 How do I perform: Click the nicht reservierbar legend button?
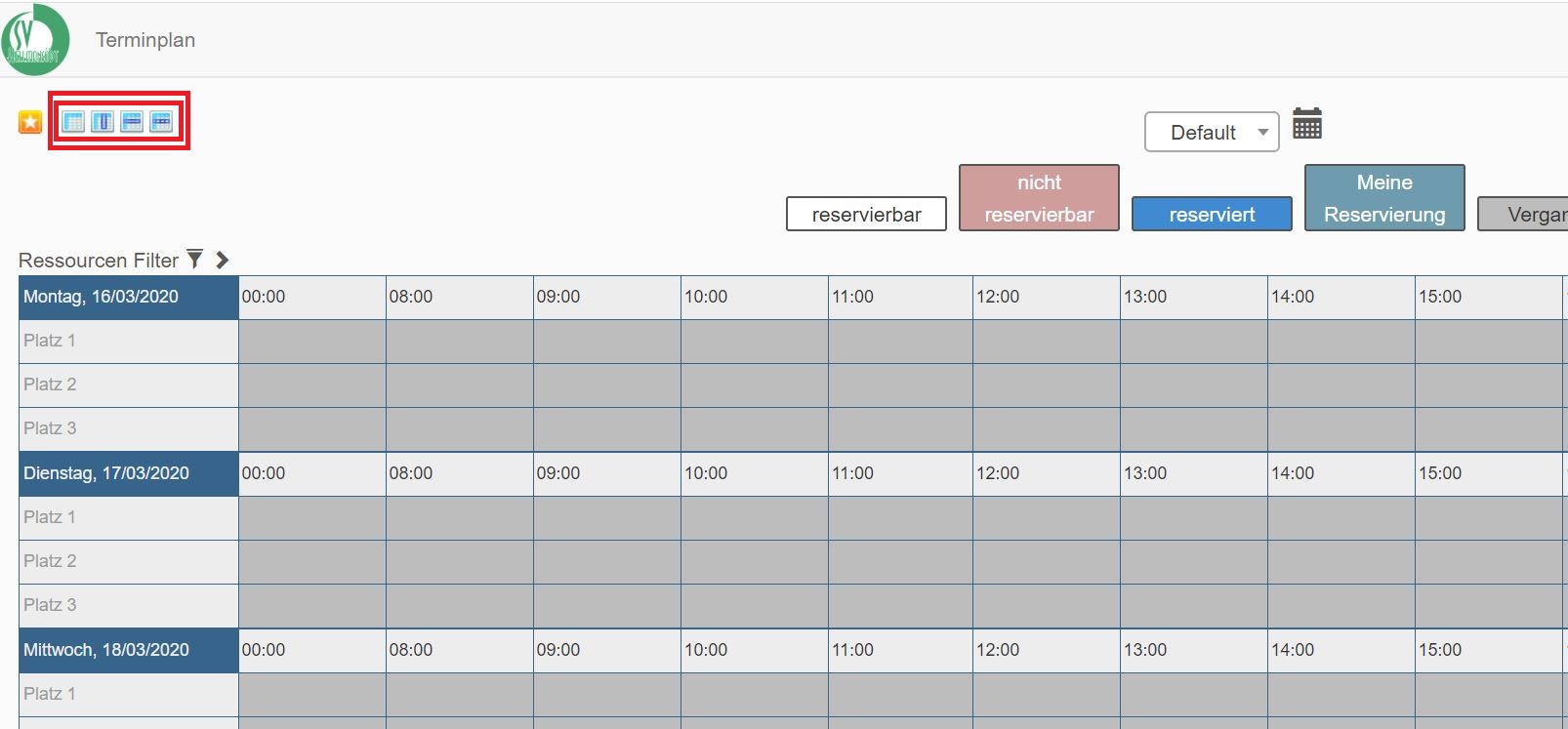coord(1039,198)
